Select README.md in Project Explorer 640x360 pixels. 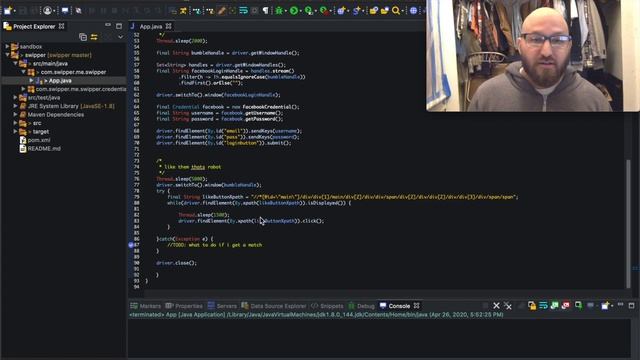(40, 149)
